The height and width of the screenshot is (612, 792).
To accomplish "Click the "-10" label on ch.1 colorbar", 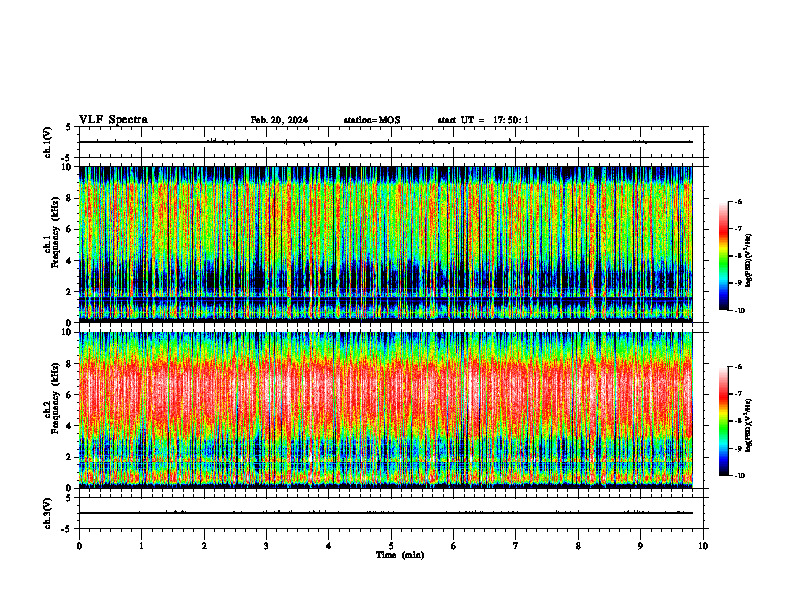I will (739, 311).
